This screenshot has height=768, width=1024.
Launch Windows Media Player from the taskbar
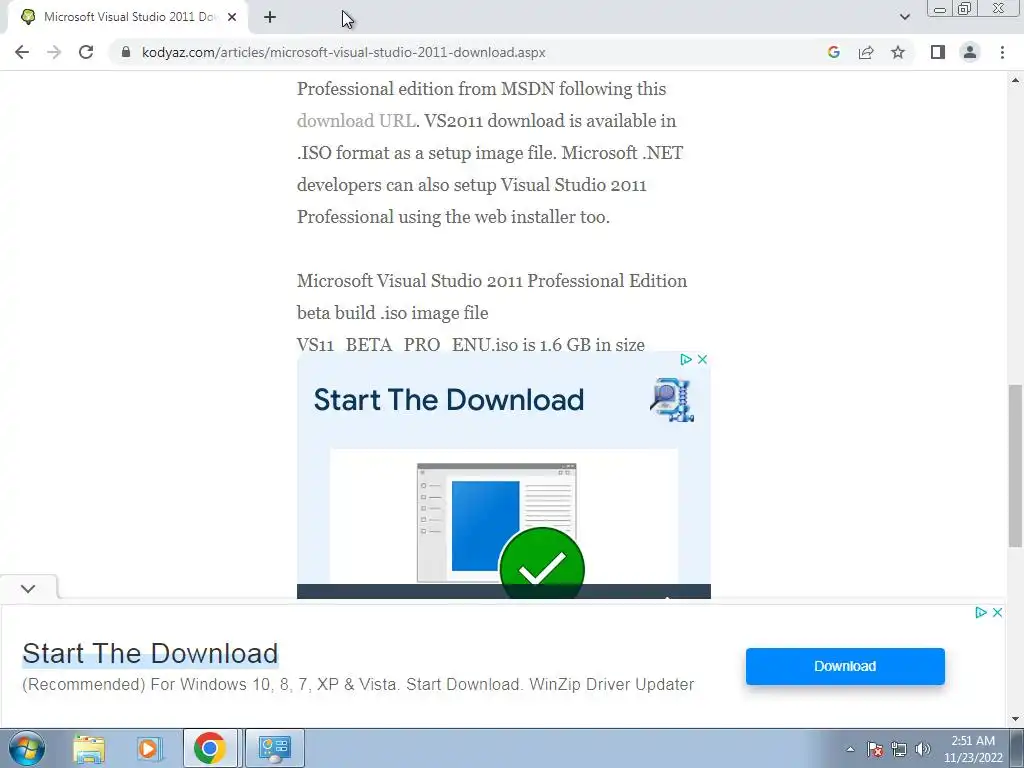148,748
